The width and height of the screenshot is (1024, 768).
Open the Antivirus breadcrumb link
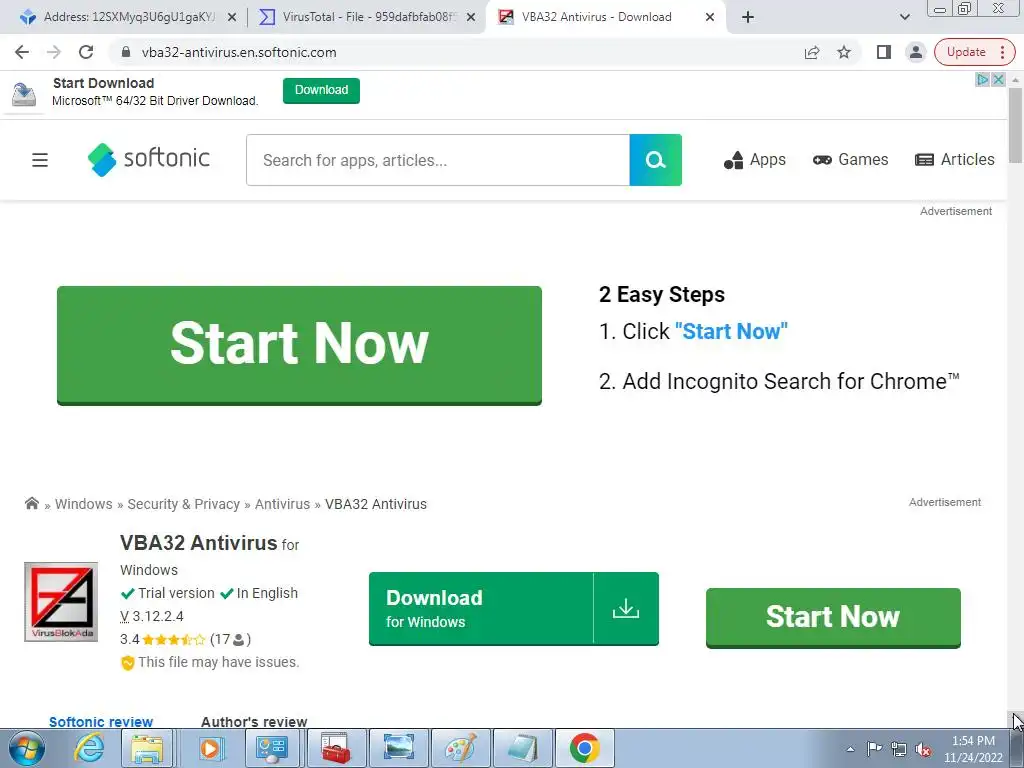282,504
